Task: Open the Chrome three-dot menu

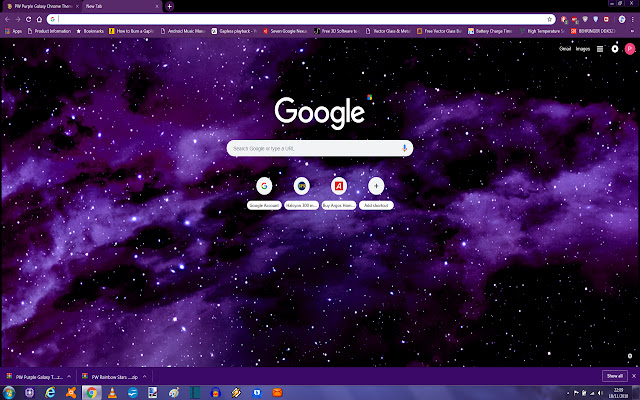Action: (632, 19)
